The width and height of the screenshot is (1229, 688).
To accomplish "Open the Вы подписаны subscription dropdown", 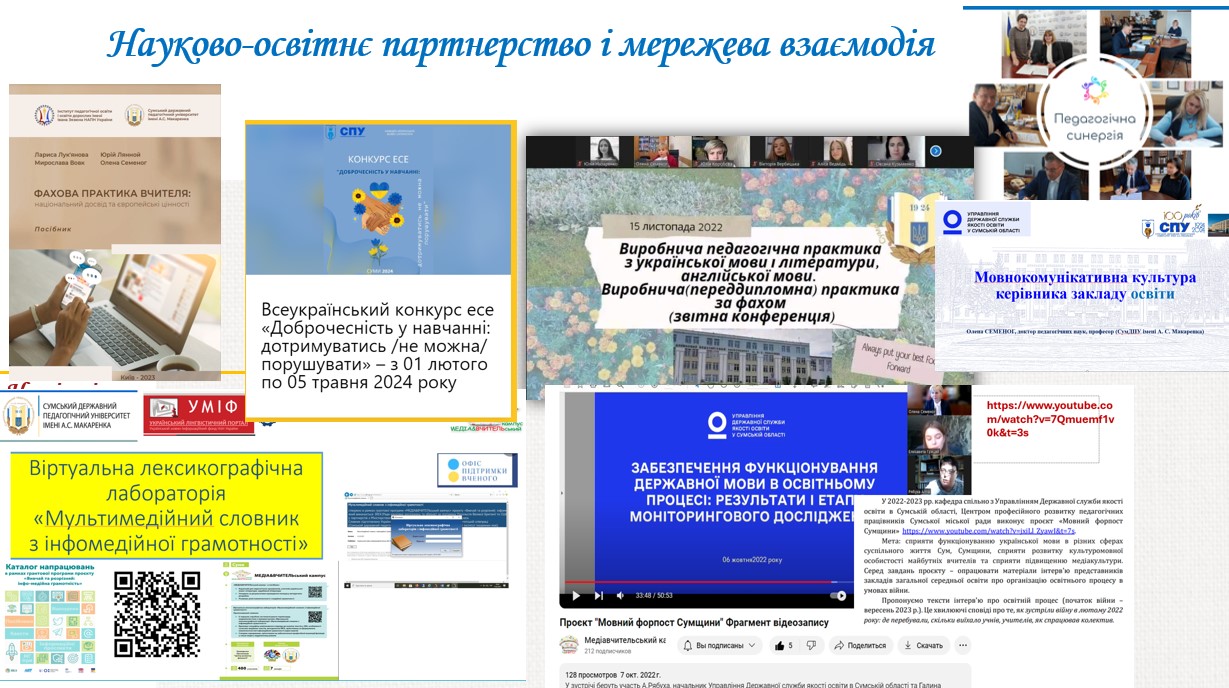I will tap(718, 645).
